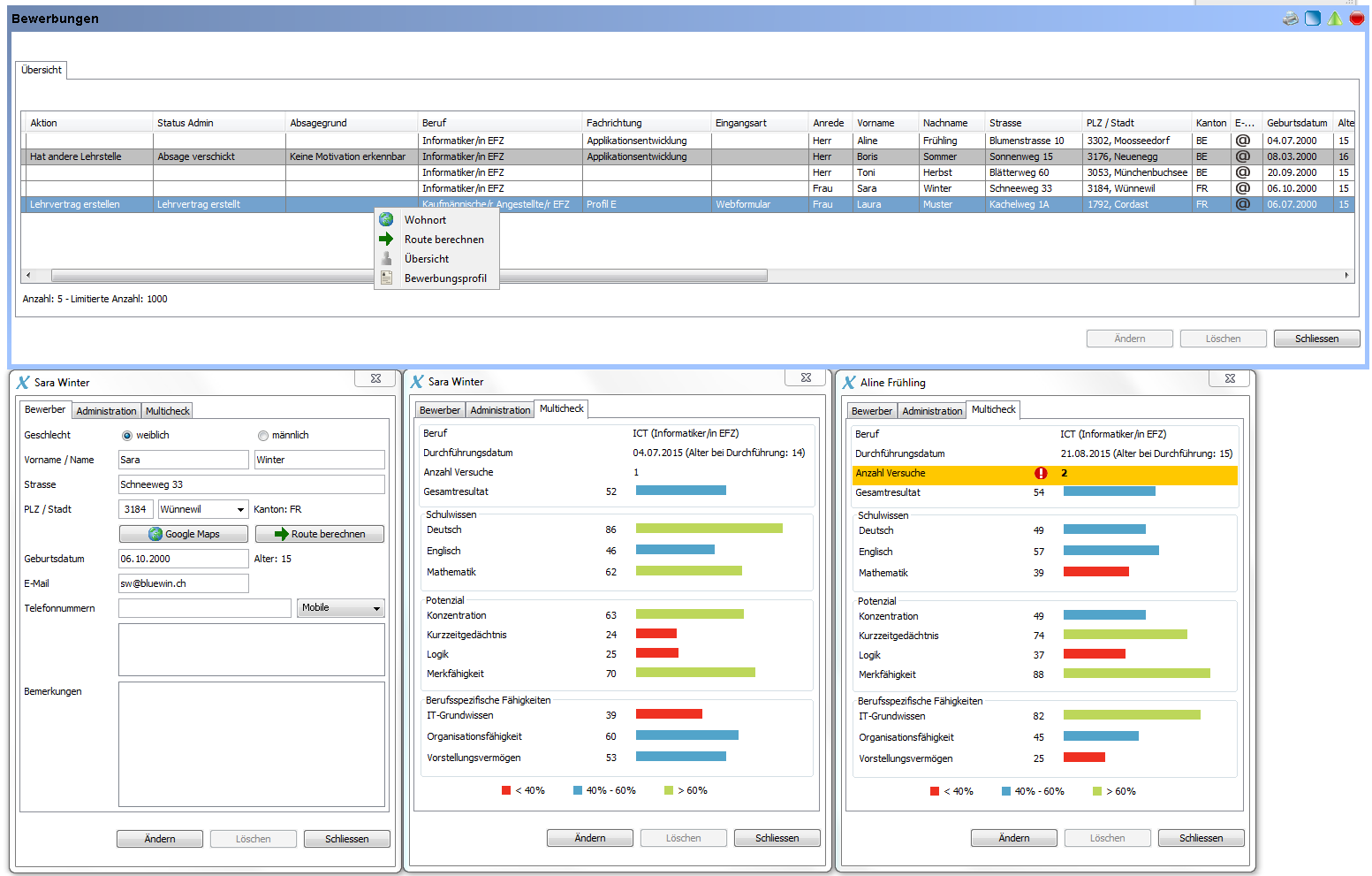Image resolution: width=1372 pixels, height=876 pixels.
Task: Switch to Administration tab in Aline Frühling window
Action: 932,411
